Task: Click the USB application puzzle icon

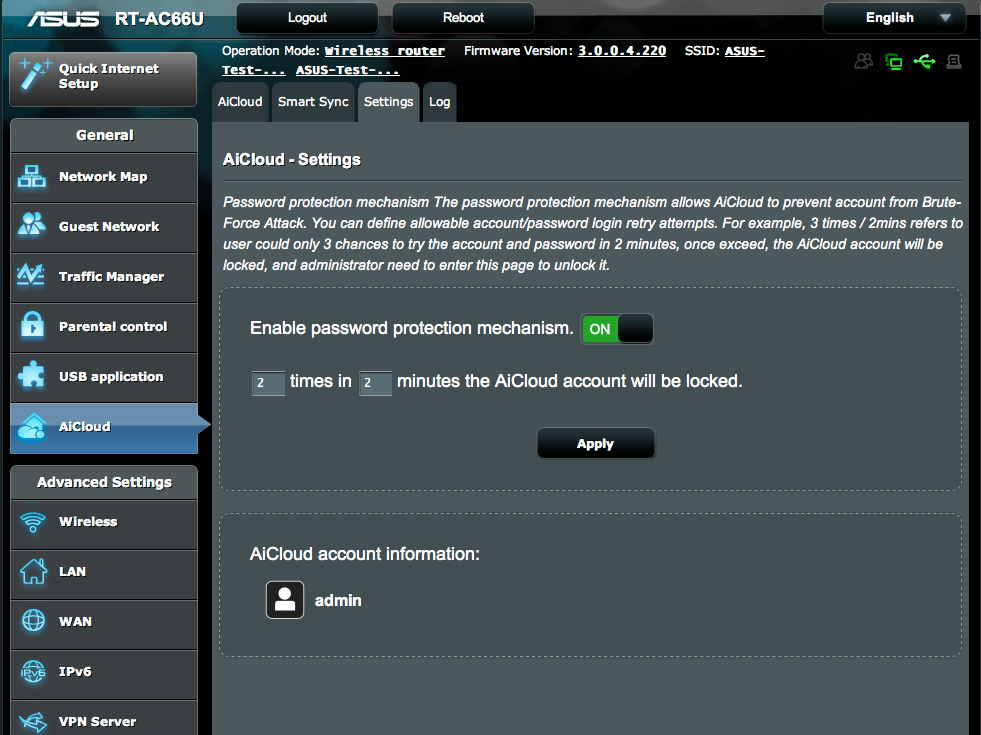Action: 33,377
